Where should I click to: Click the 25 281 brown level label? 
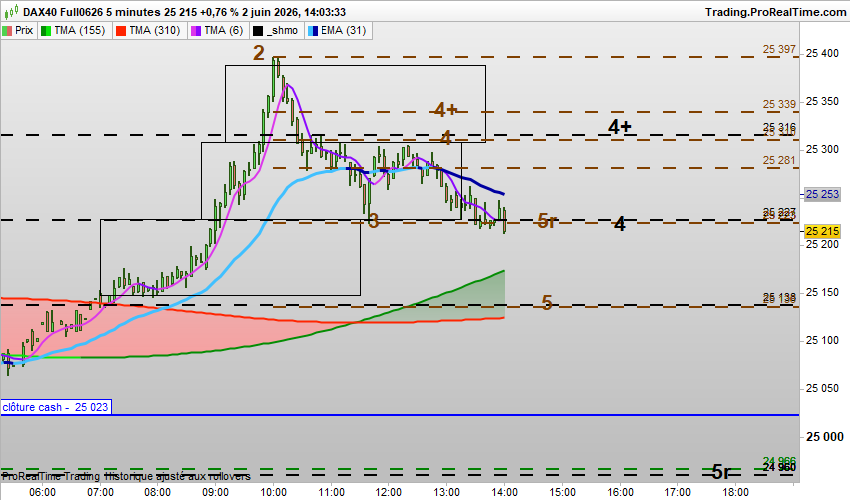point(779,160)
